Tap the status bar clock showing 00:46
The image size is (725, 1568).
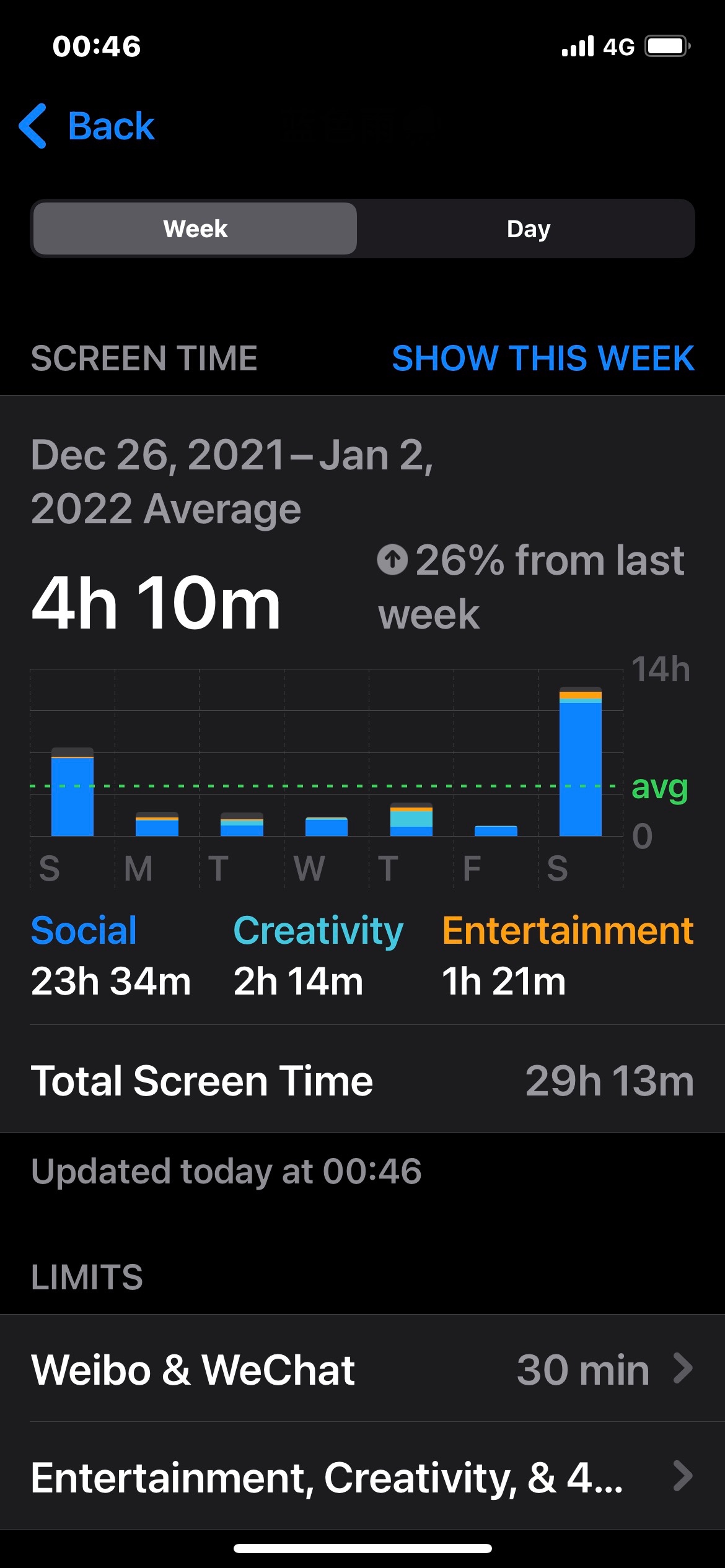pos(97,46)
